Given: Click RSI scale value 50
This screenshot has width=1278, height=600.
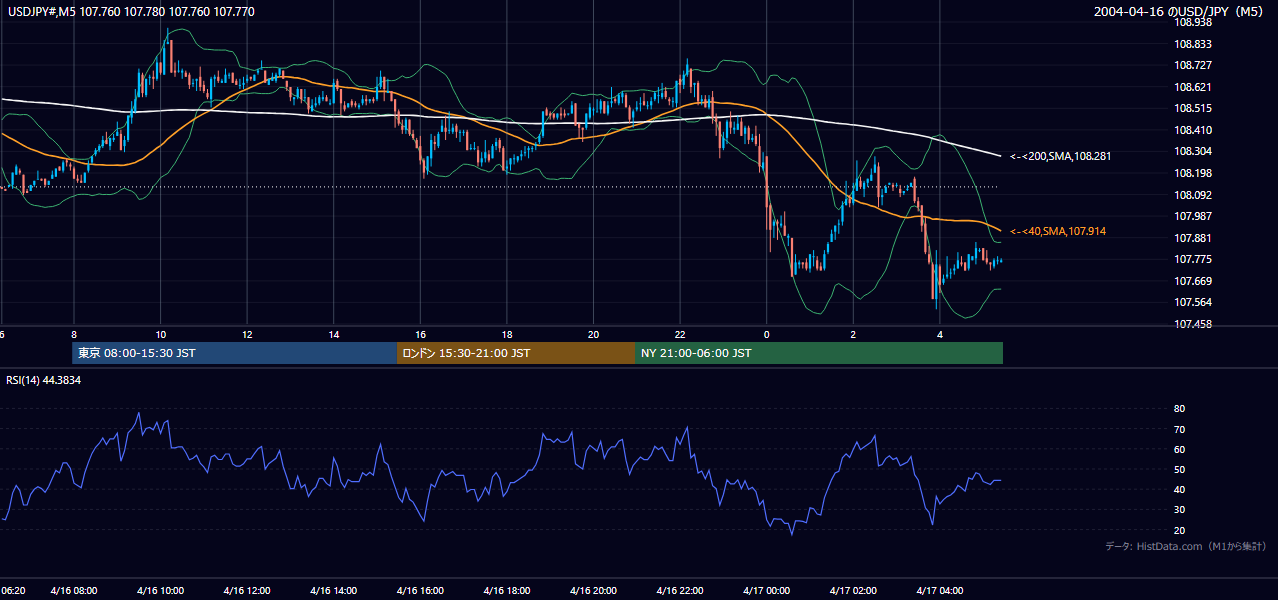Looking at the screenshot, I should coord(1180,469).
